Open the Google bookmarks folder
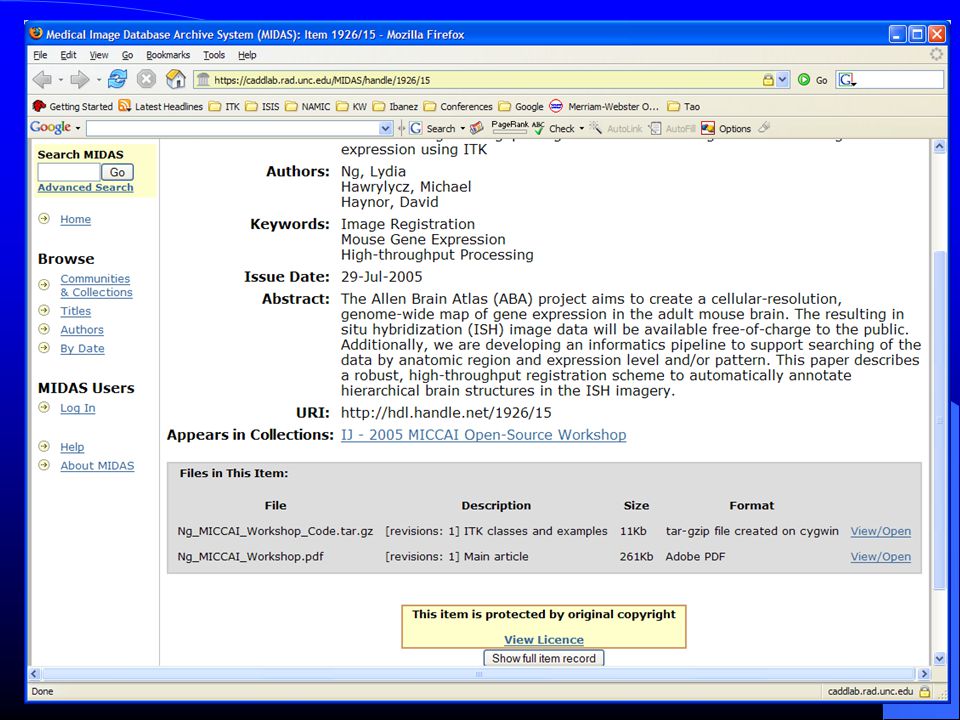The image size is (960, 720). pyautogui.click(x=521, y=107)
